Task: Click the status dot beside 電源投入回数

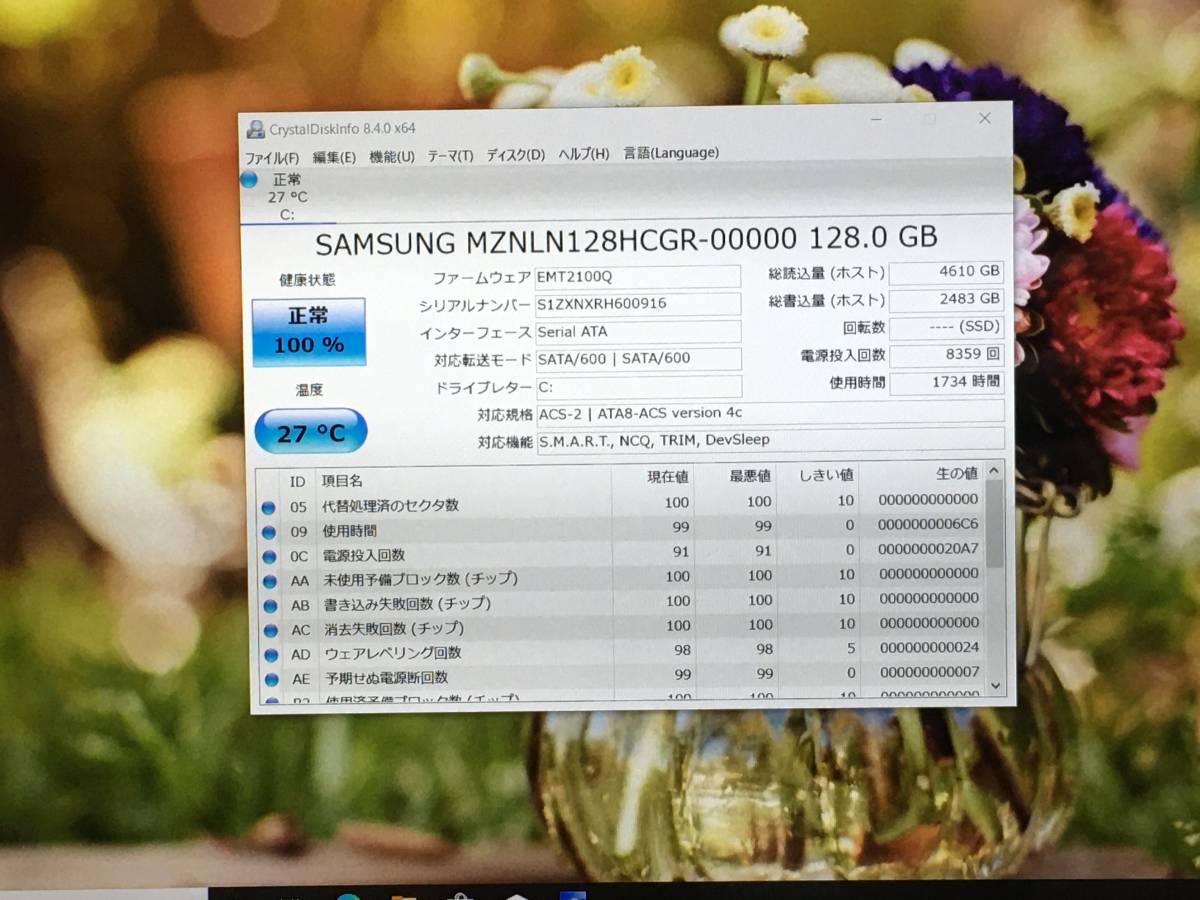Action: [x=269, y=555]
